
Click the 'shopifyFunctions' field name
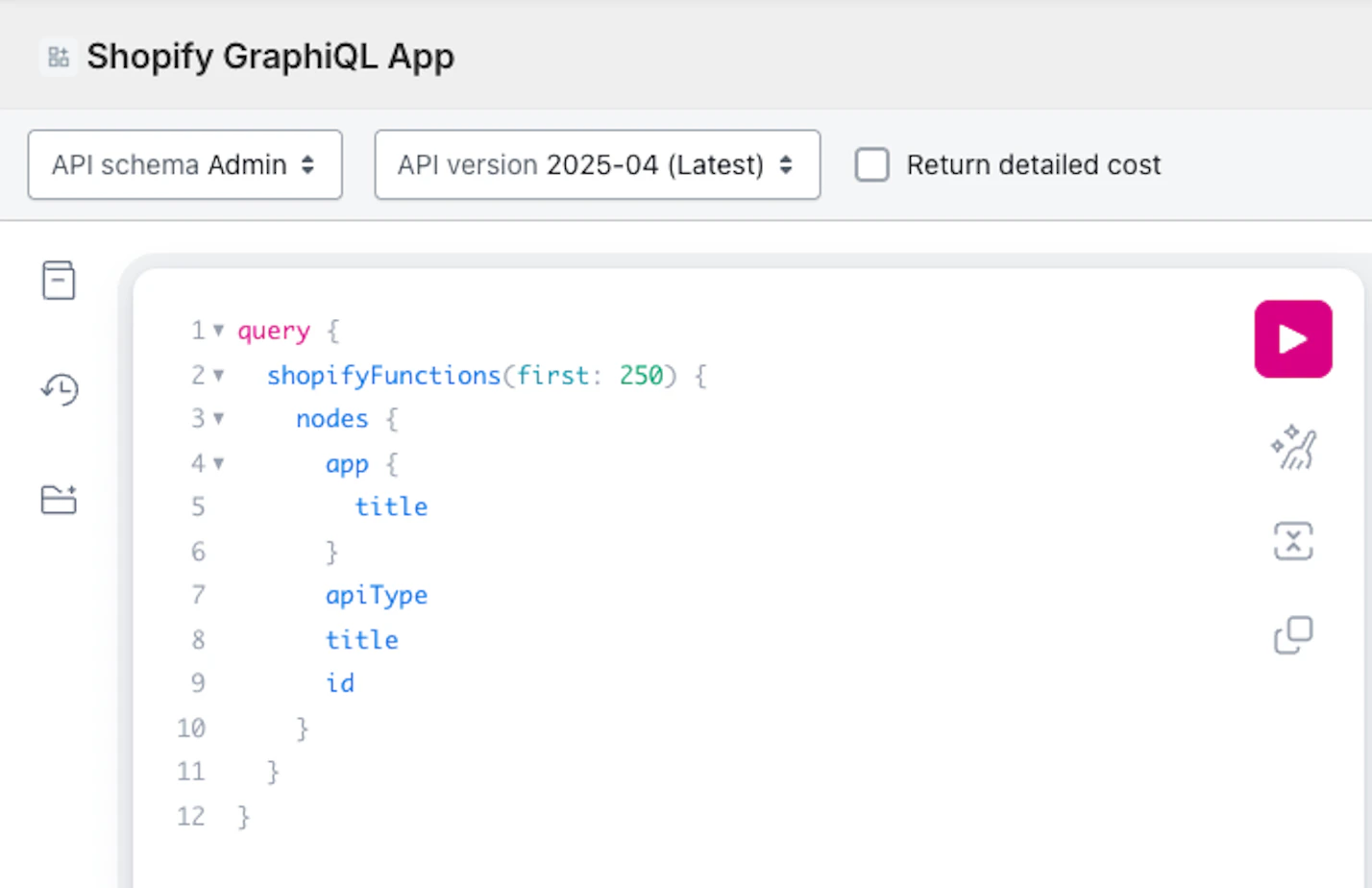(384, 375)
